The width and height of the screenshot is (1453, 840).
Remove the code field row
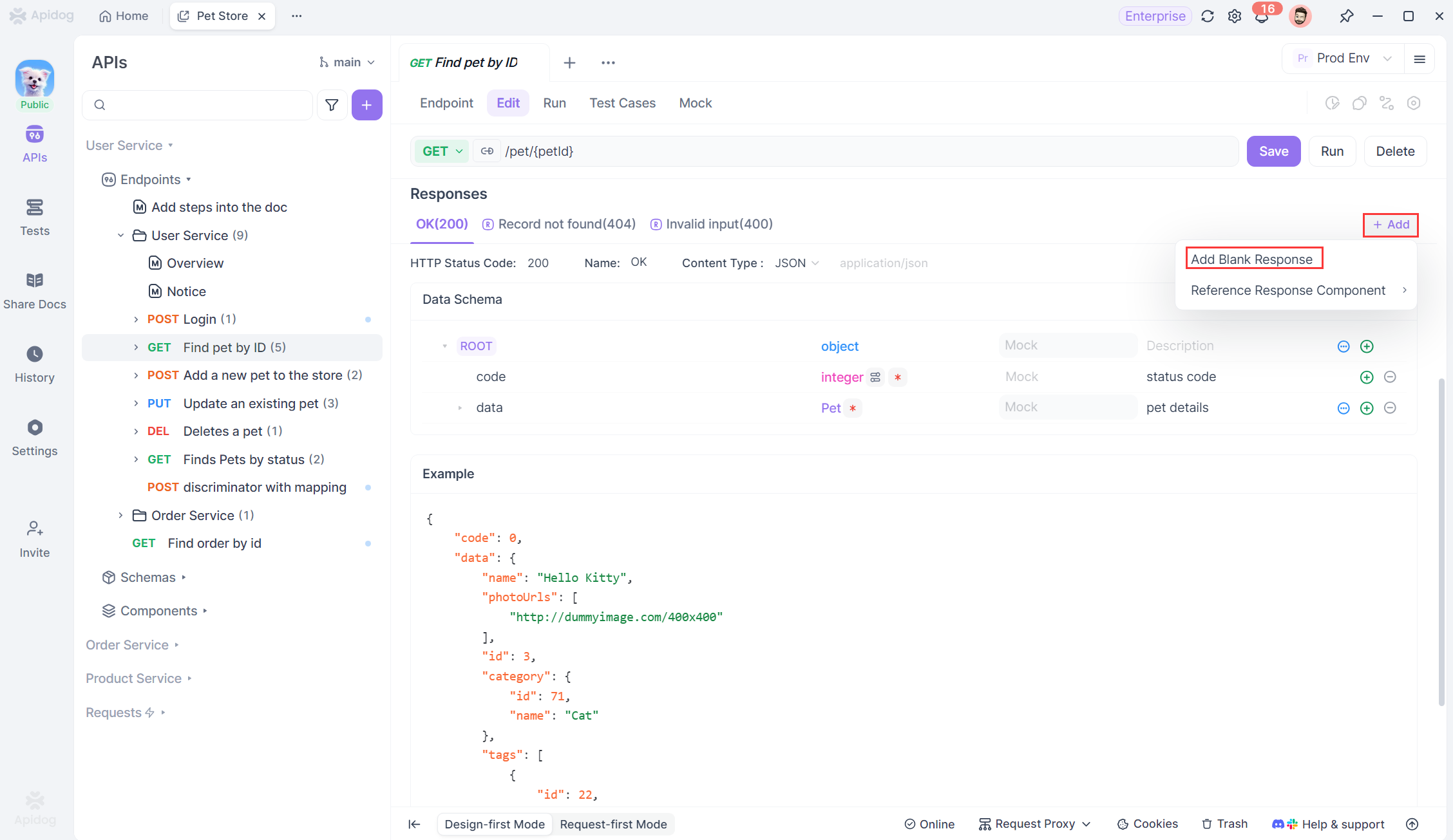click(x=1390, y=377)
